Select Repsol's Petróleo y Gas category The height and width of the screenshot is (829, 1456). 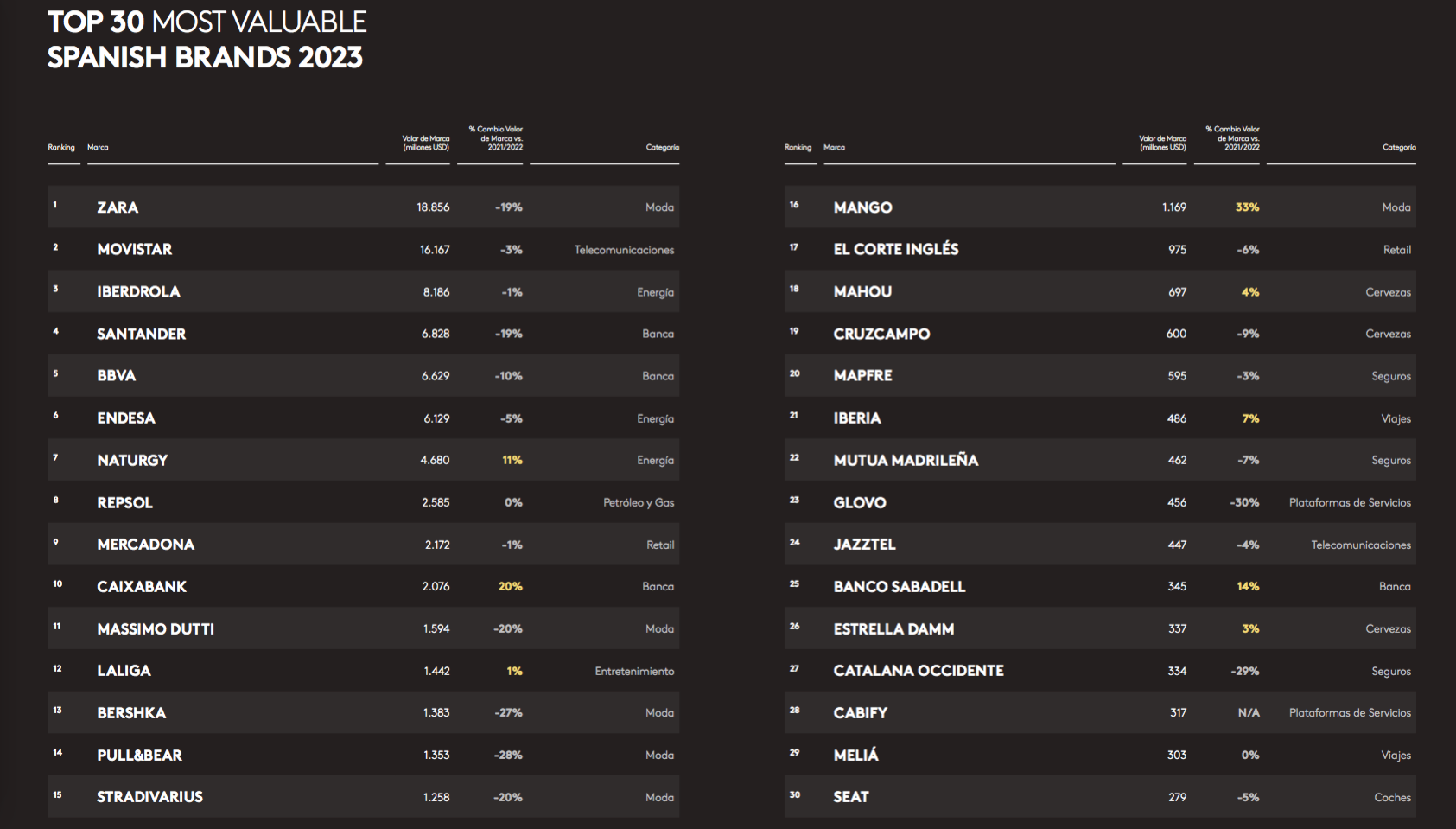click(639, 502)
